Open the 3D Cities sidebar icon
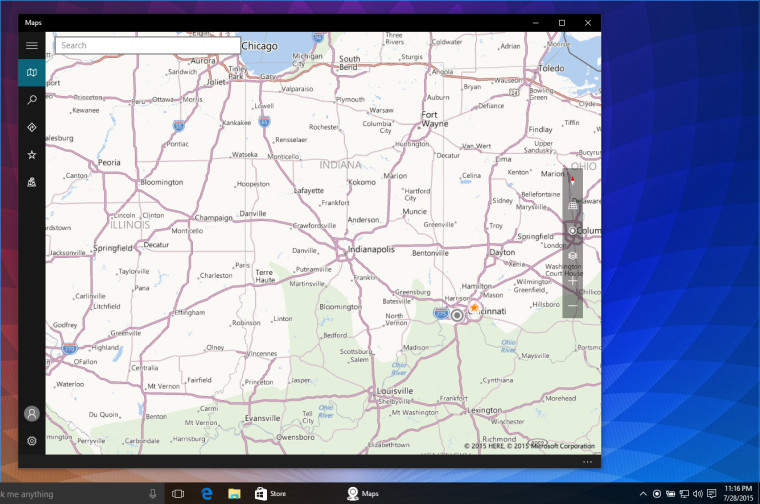 click(32, 182)
